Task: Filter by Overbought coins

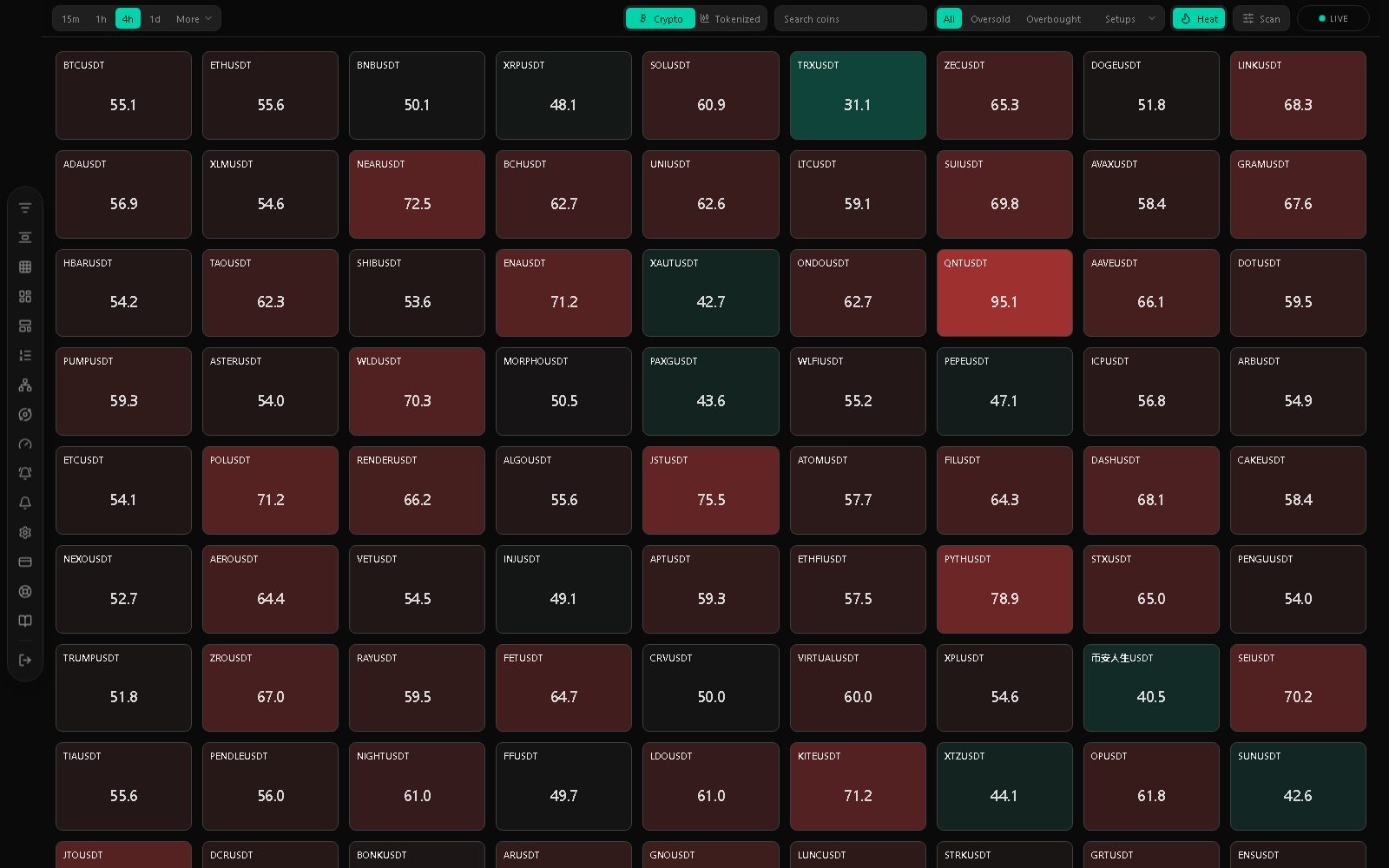Action: (1053, 18)
